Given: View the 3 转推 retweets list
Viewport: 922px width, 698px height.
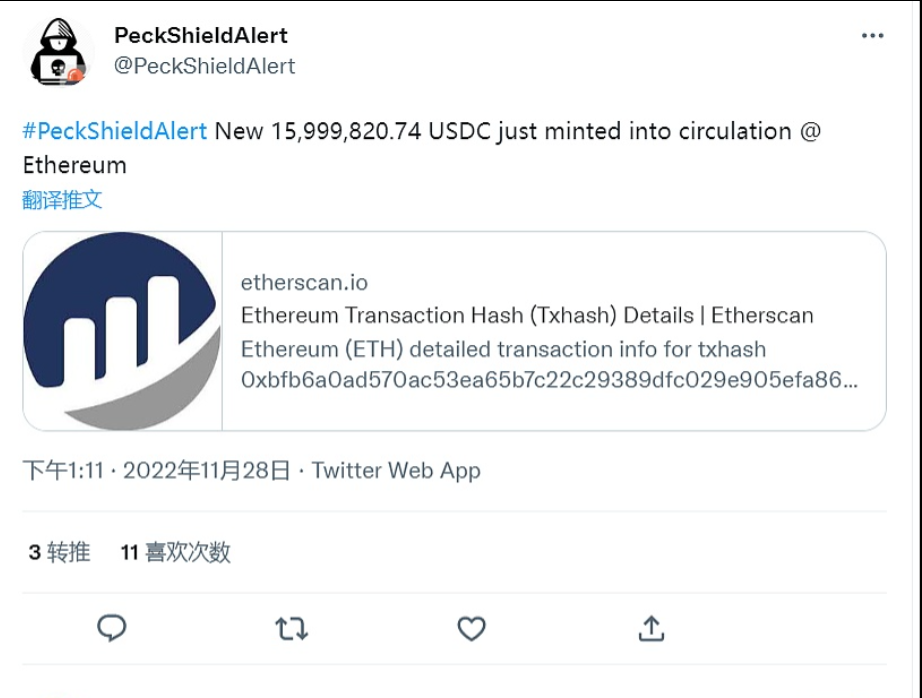Looking at the screenshot, I should (59, 552).
